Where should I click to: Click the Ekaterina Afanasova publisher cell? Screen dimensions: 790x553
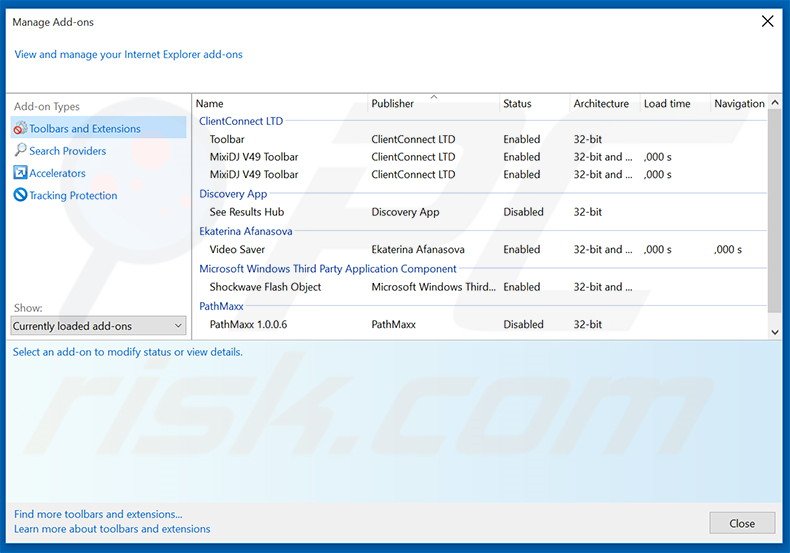click(x=418, y=249)
